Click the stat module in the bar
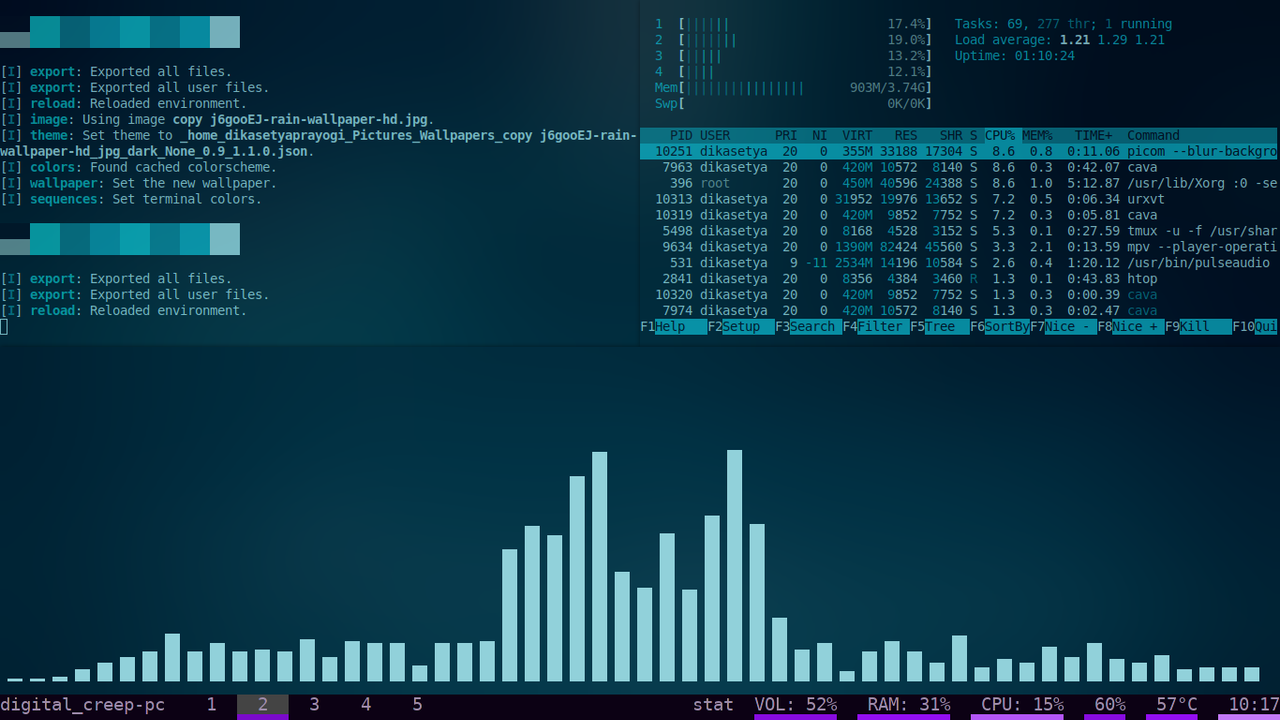This screenshot has width=1280, height=720. point(713,705)
